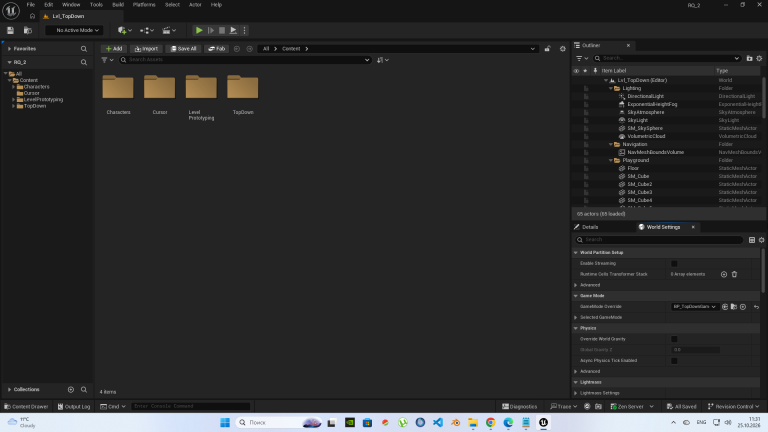
Task: Add element to Runtime Cells Transformer Stack
Action: [724, 274]
